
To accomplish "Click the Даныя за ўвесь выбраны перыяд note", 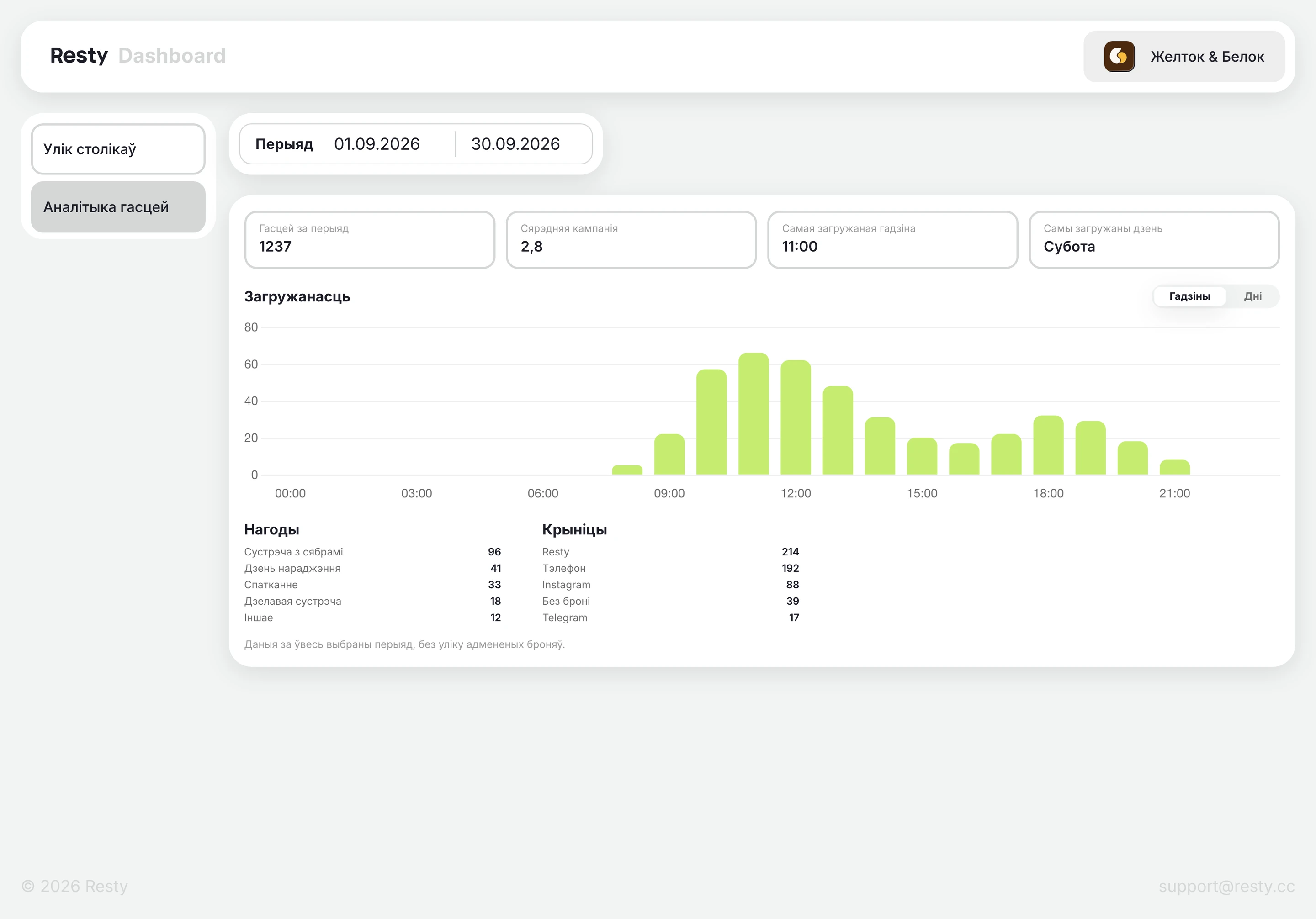I will [405, 644].
